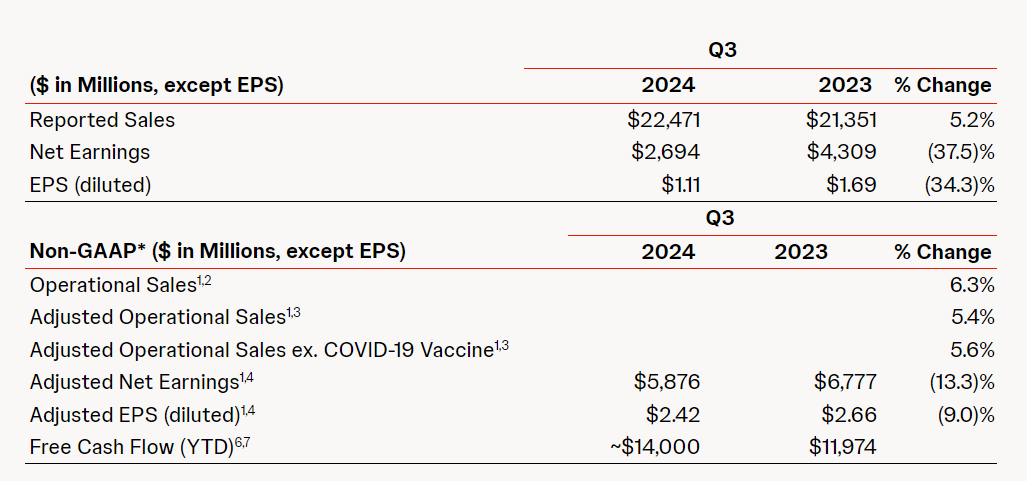Viewport: 1027px width, 481px height.
Task: Click the $11,974 free cash flow figure
Action: pyautogui.click(x=842, y=447)
